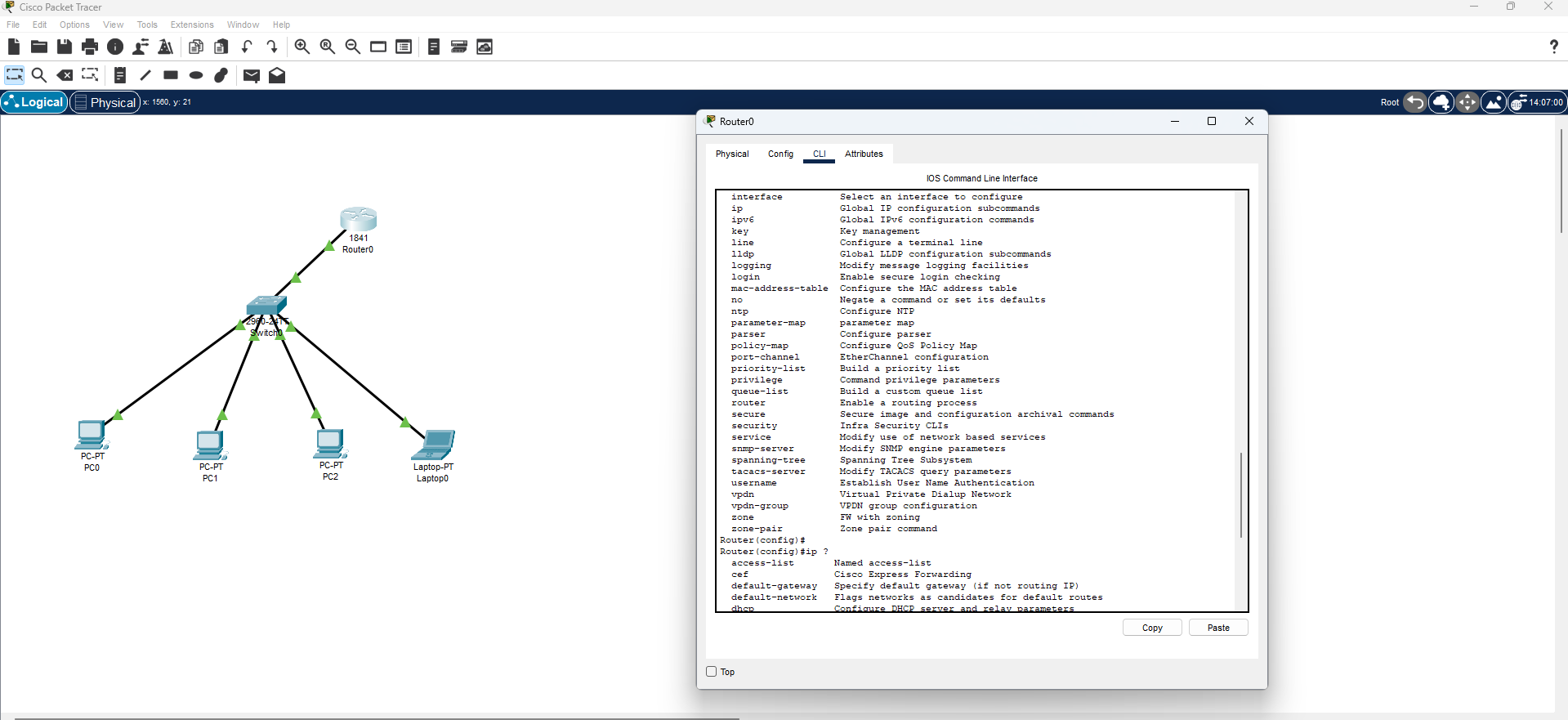Open the Edit menu
The width and height of the screenshot is (1568, 720).
tap(39, 25)
